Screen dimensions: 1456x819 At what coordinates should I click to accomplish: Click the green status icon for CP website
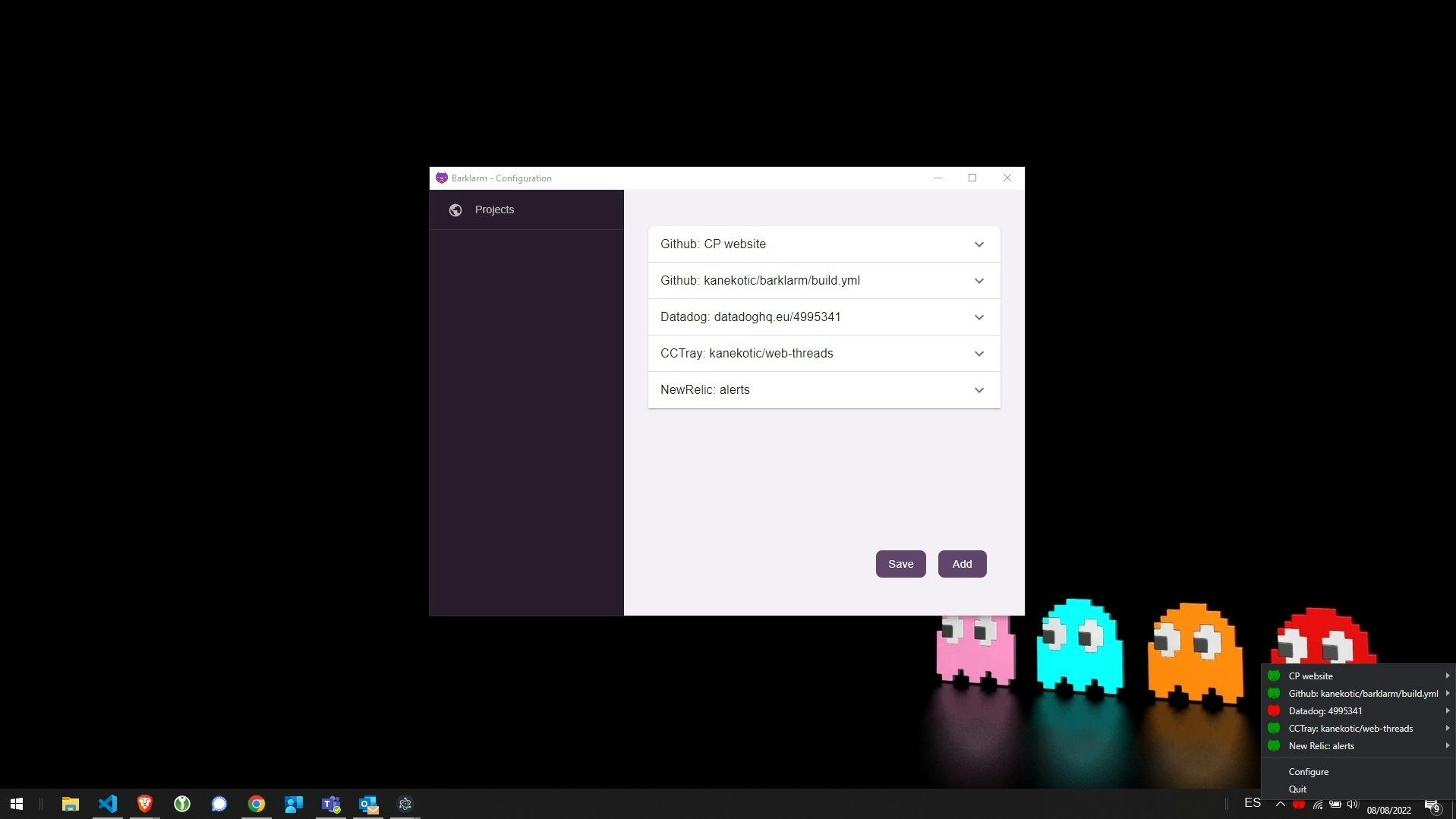1274,676
